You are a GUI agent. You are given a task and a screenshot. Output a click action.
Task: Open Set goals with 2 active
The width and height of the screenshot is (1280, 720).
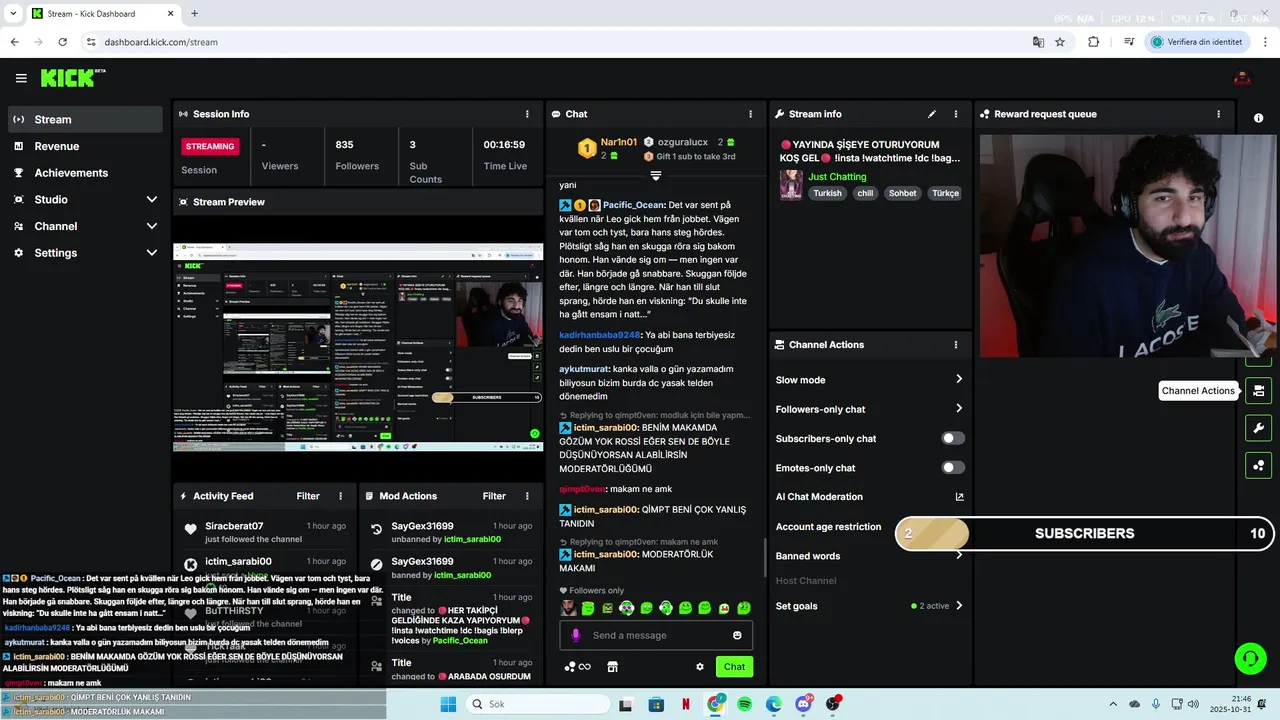coord(870,606)
